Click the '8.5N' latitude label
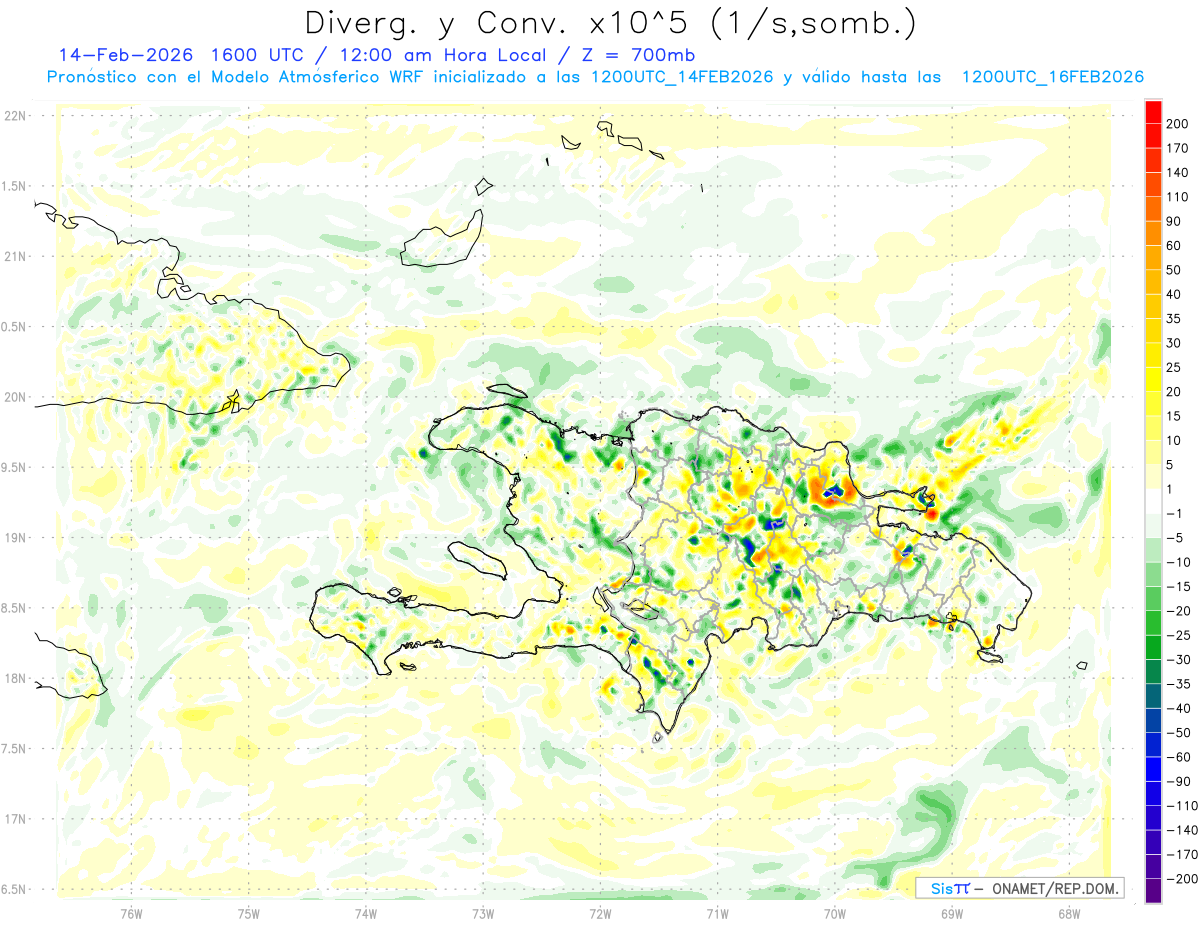 point(15,608)
